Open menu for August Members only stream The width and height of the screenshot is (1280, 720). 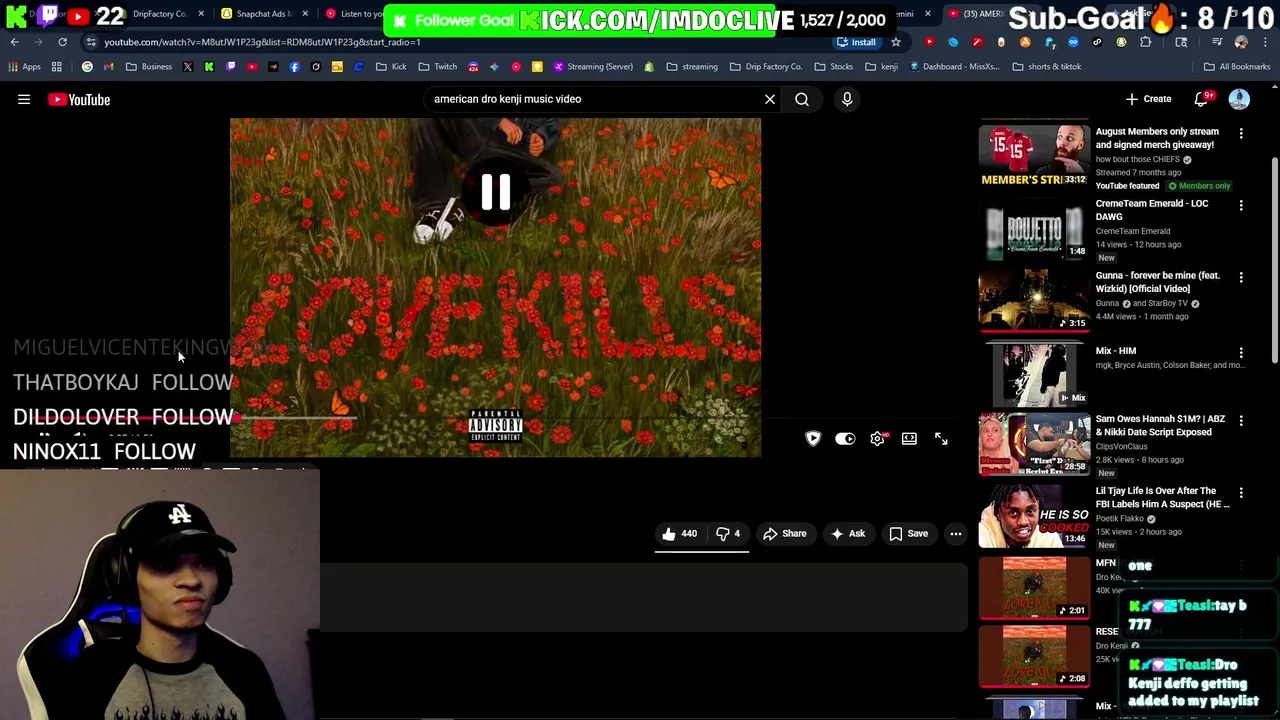[1241, 133]
